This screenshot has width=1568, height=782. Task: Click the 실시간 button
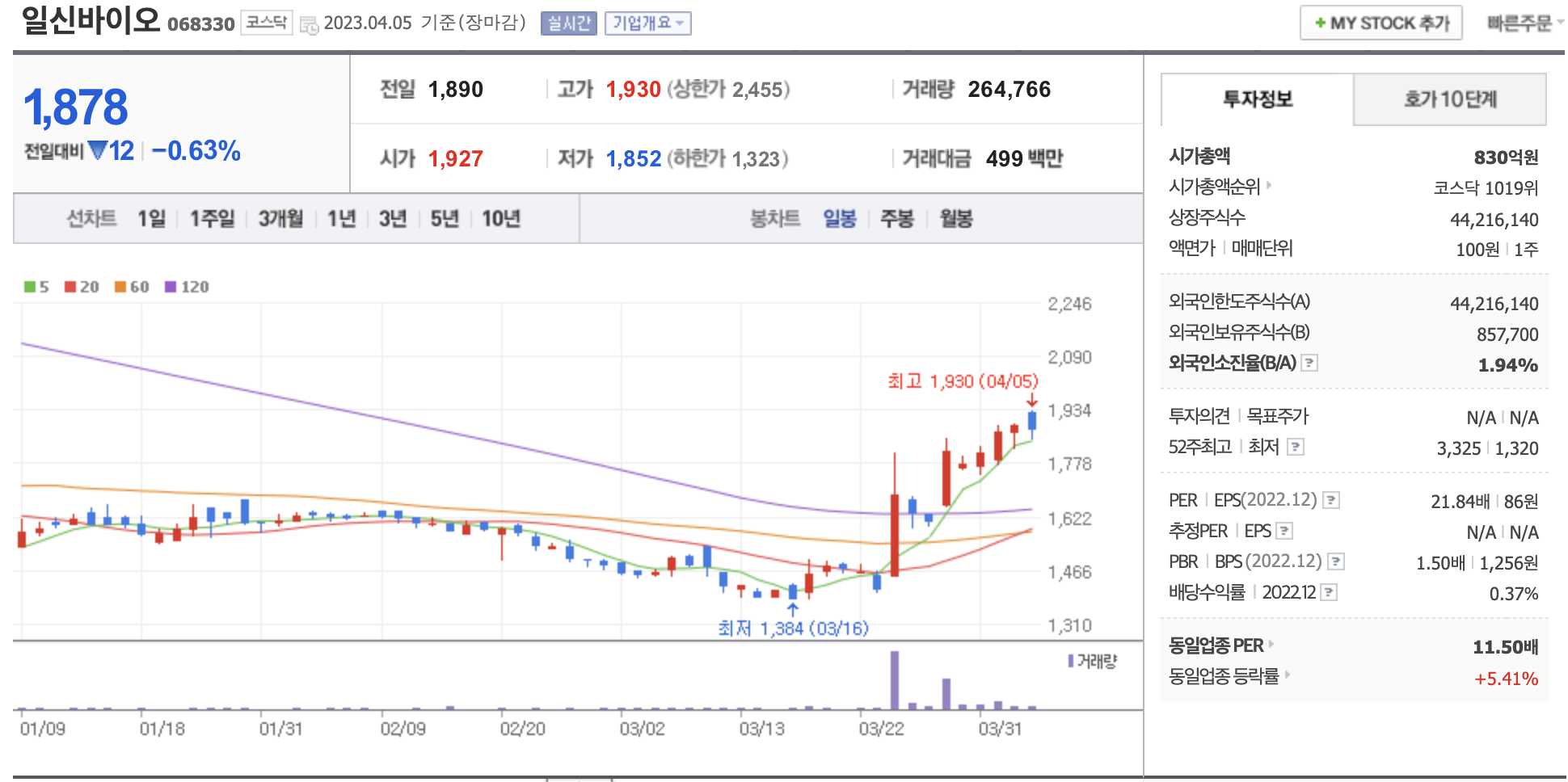tap(568, 23)
